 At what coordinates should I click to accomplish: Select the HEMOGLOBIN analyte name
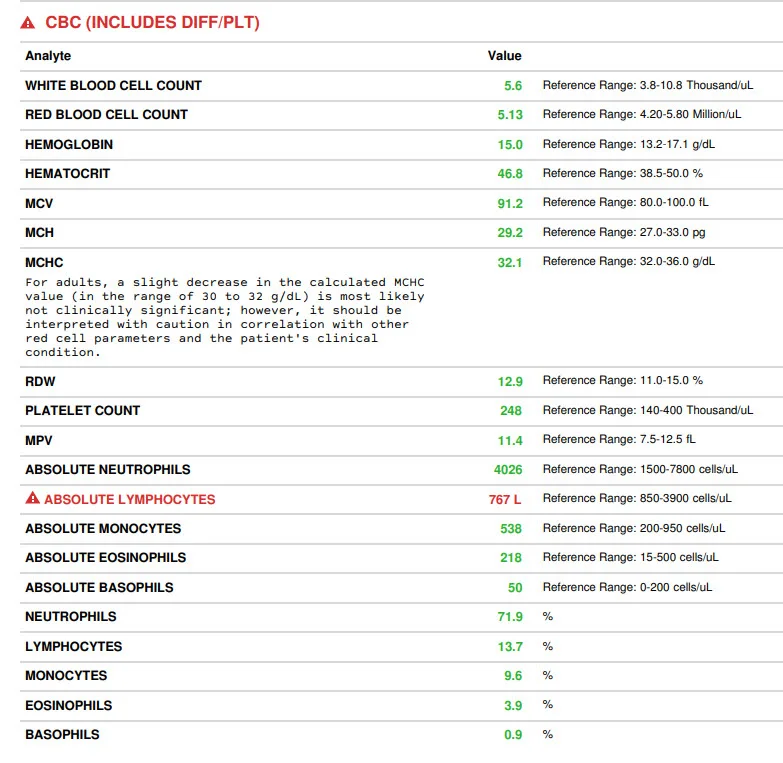pos(69,145)
